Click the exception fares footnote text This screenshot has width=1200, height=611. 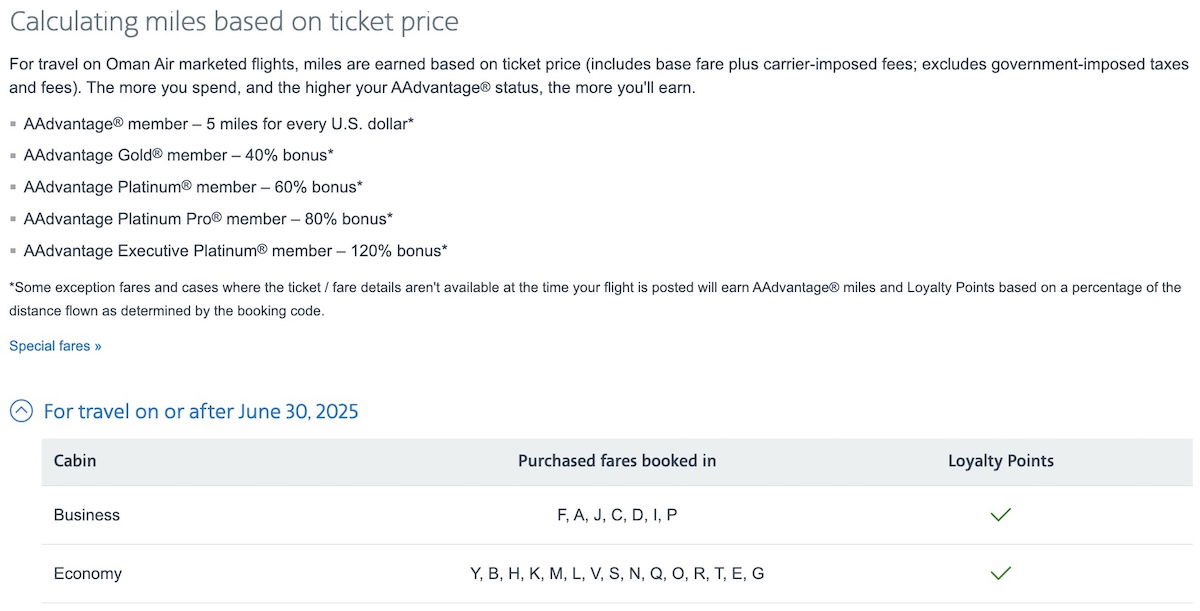595,299
